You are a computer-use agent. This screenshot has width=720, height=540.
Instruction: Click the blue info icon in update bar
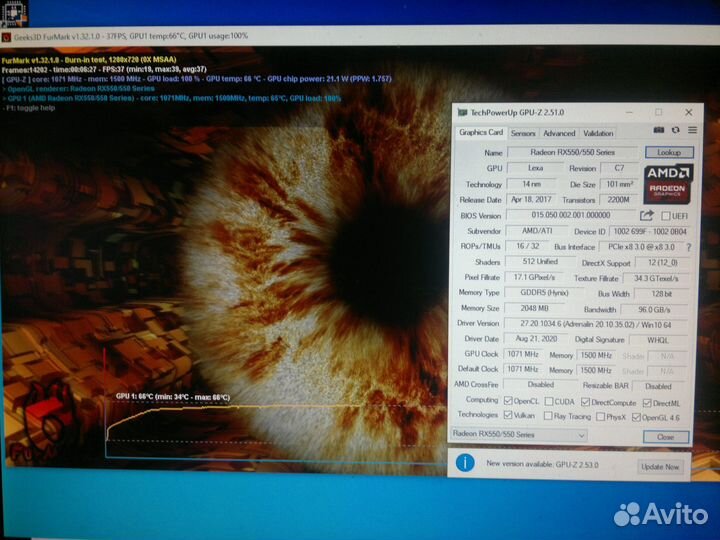tap(465, 462)
